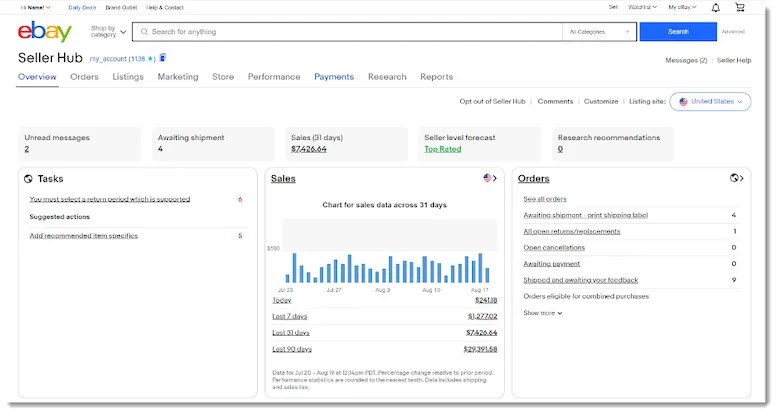Click the US flag arrow in Sales panel

[x=490, y=178]
